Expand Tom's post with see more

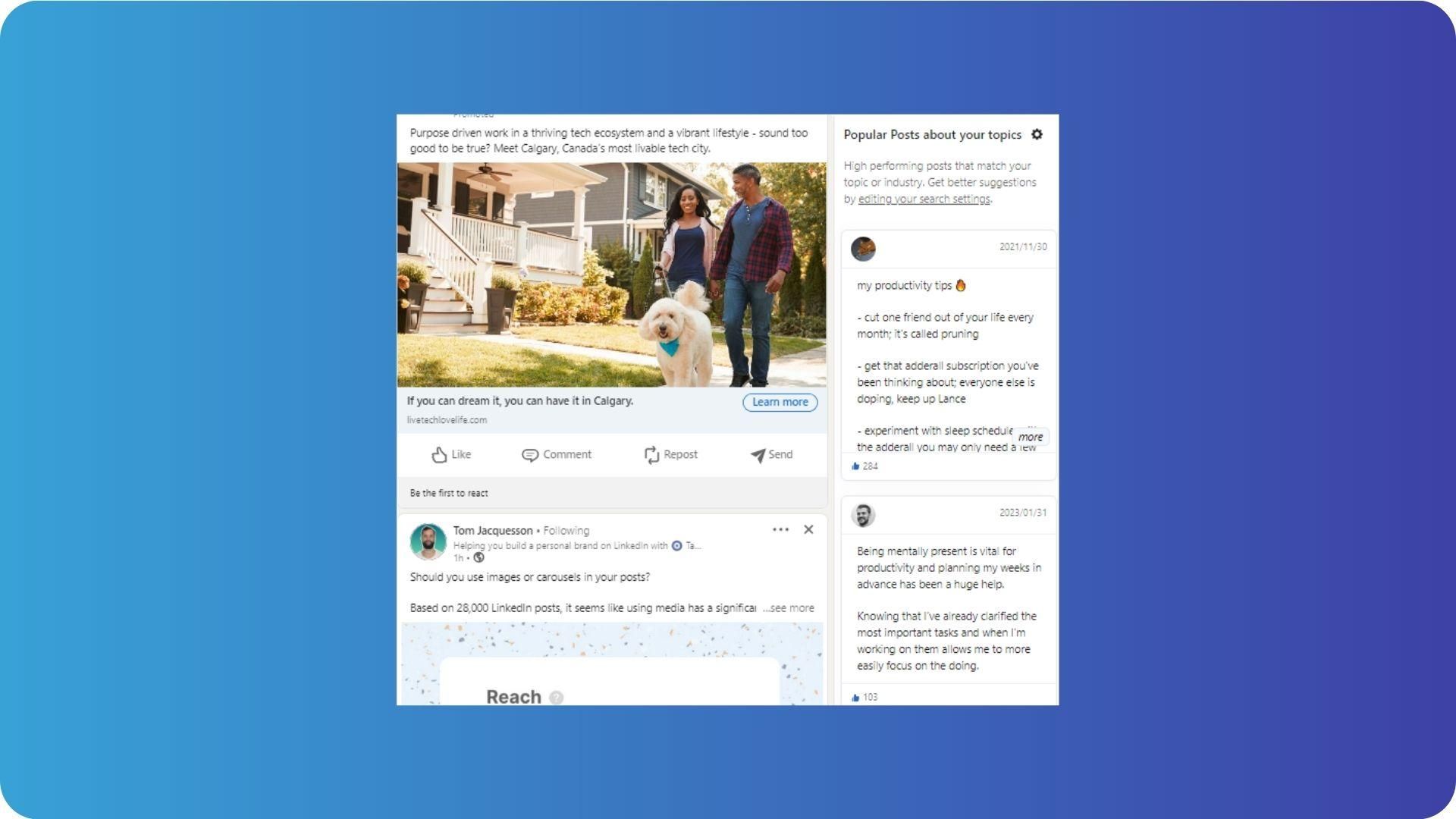[789, 608]
